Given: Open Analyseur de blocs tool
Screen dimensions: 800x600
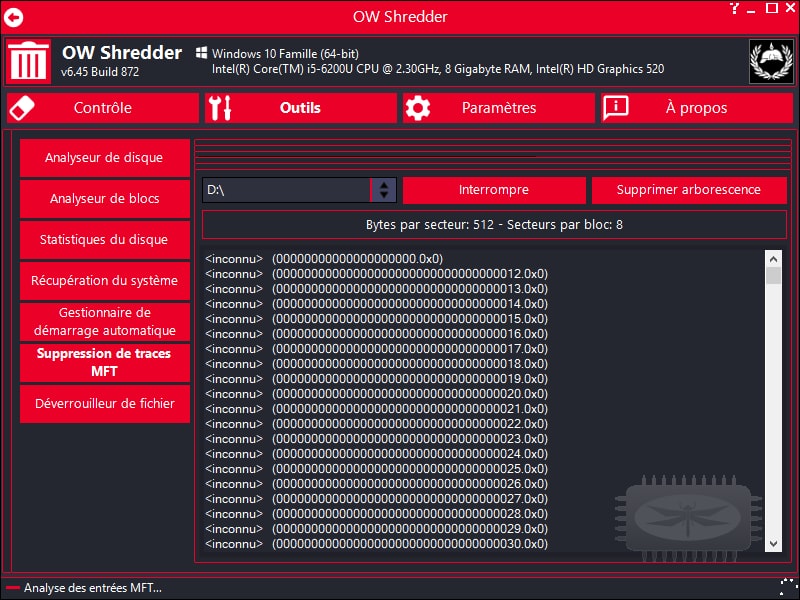Looking at the screenshot, I should click(x=105, y=198).
